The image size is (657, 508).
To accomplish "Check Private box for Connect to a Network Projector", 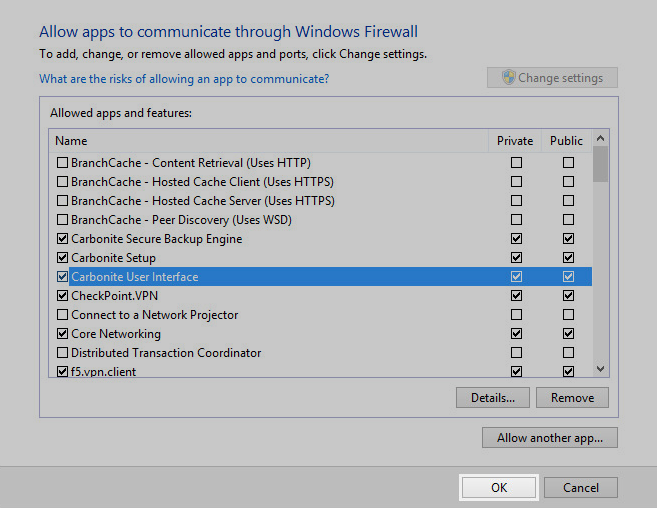I will 516,315.
